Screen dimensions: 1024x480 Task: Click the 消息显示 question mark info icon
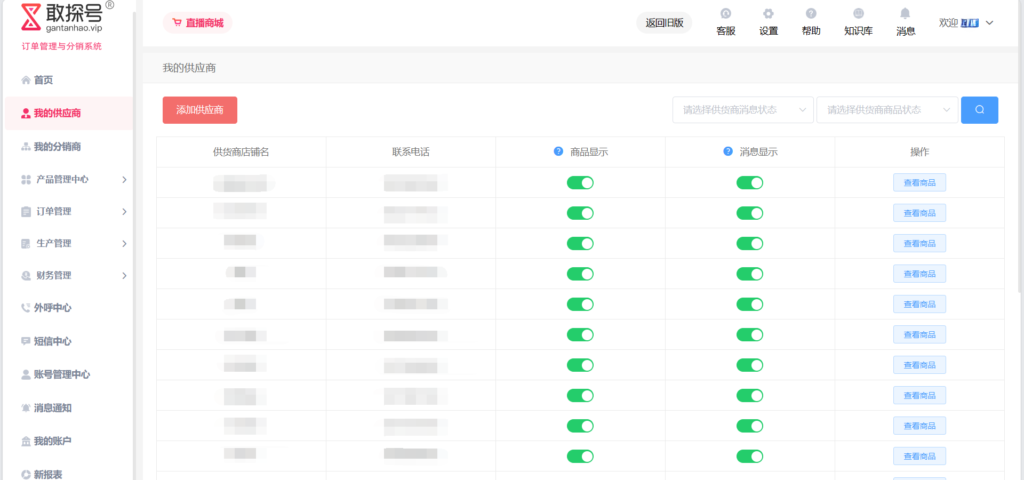point(728,152)
